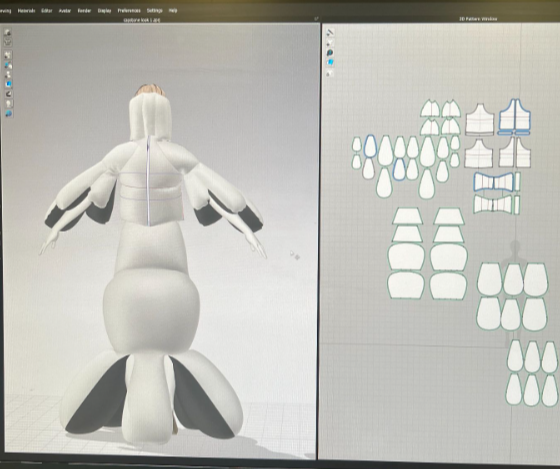Select green-outlined bow-shaped waistband pattern piece
Image resolution: width=560 pixels, height=469 pixels.
(x=494, y=204)
